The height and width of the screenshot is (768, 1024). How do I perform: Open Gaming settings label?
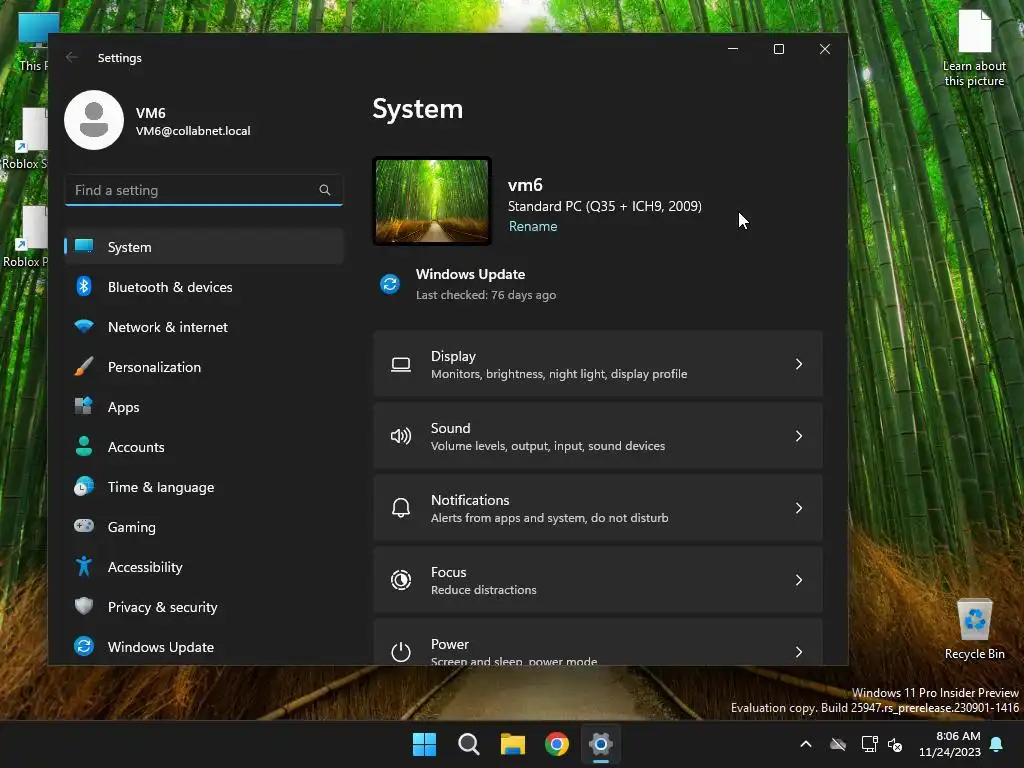click(131, 527)
